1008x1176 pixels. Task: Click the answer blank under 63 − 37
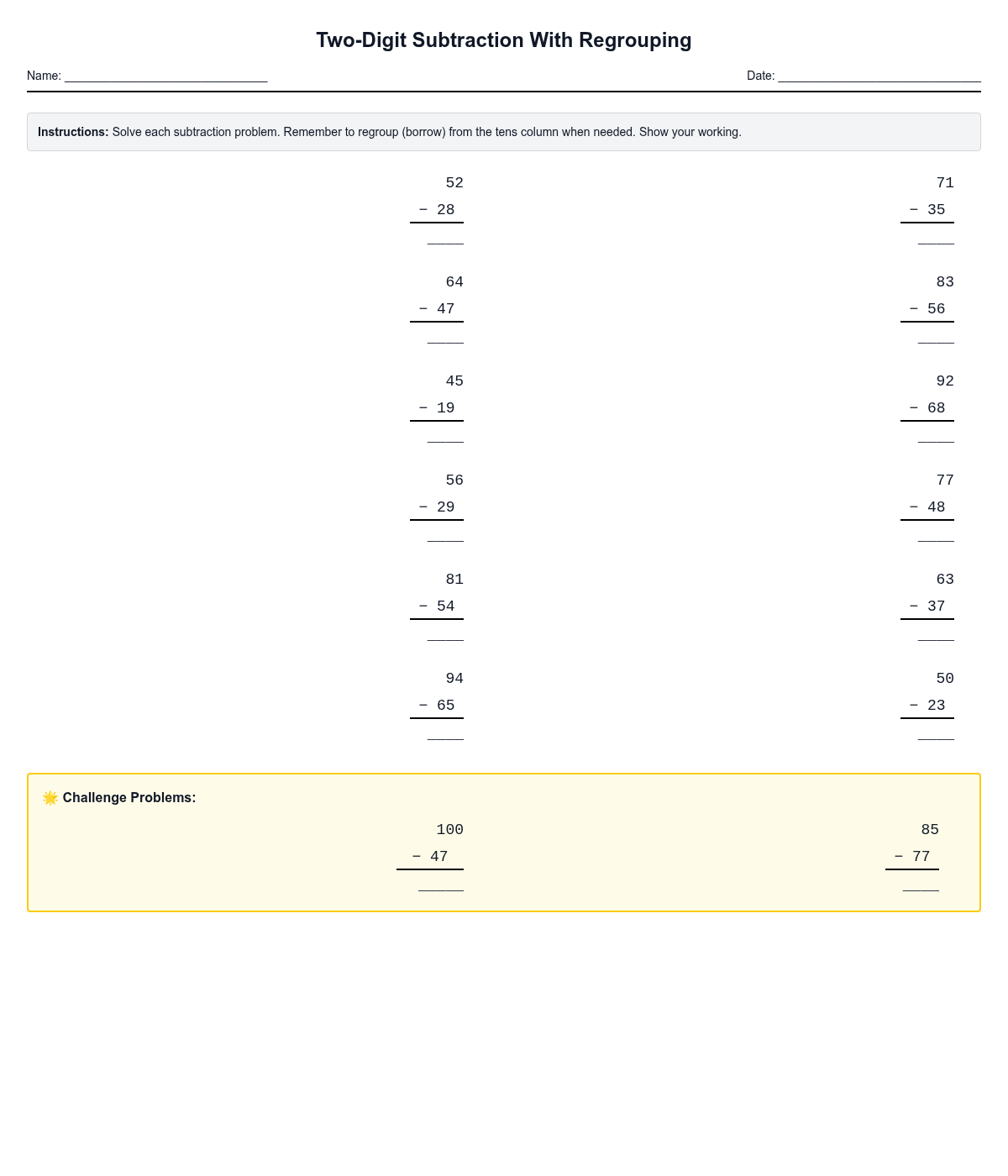(x=936, y=633)
